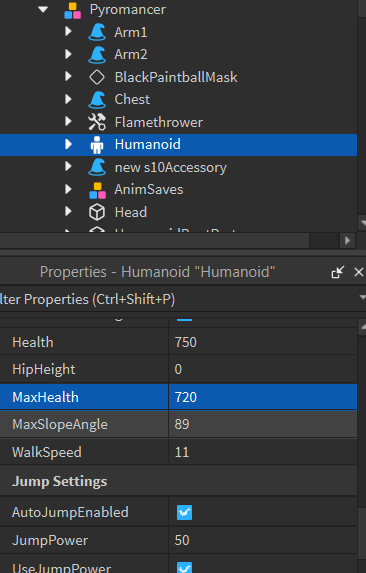Select the WalkSpeed property row
The height and width of the screenshot is (573, 366).
coord(178,452)
